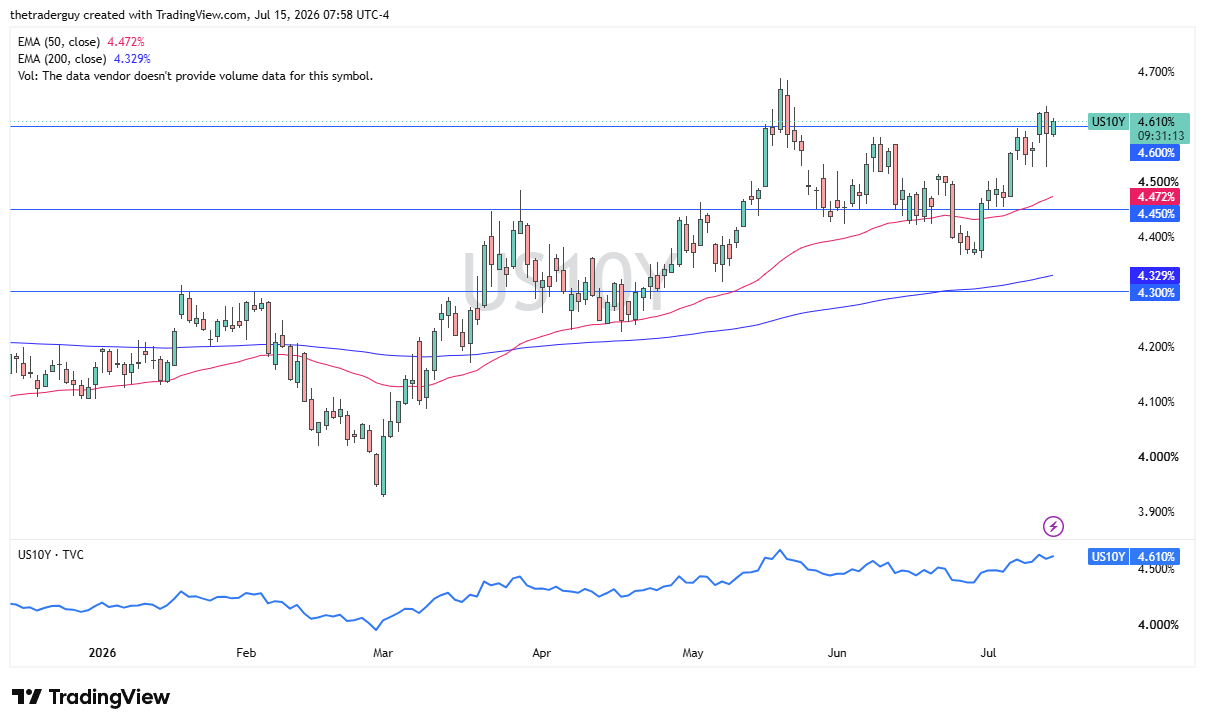This screenshot has height=727, width=1205.
Task: Click the 4.400% price axis tick
Action: point(1158,237)
